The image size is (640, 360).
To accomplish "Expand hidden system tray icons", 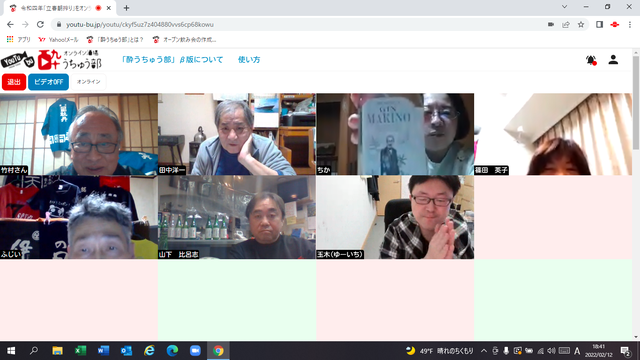I will [x=484, y=351].
